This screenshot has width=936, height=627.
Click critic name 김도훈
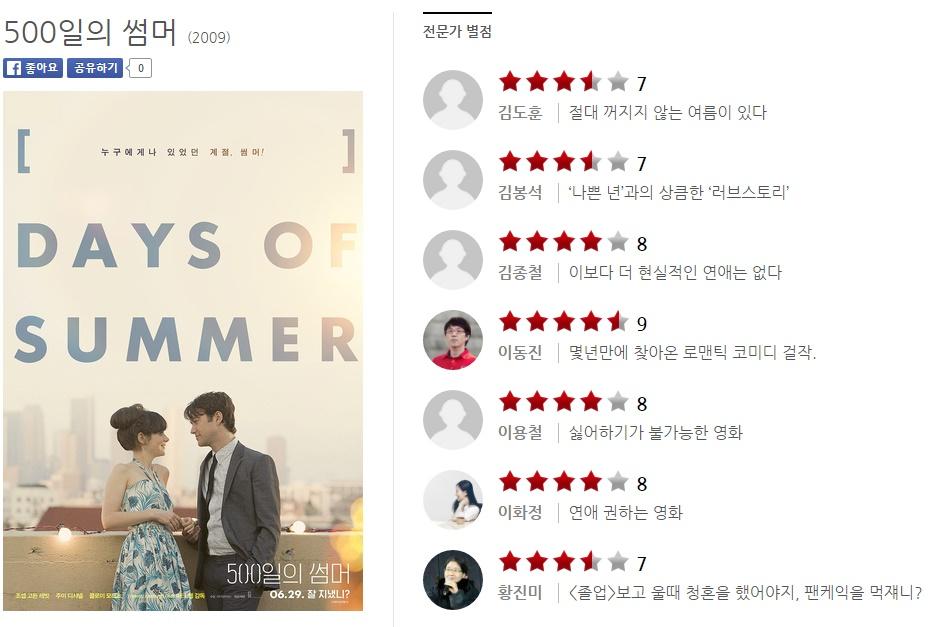[x=521, y=112]
